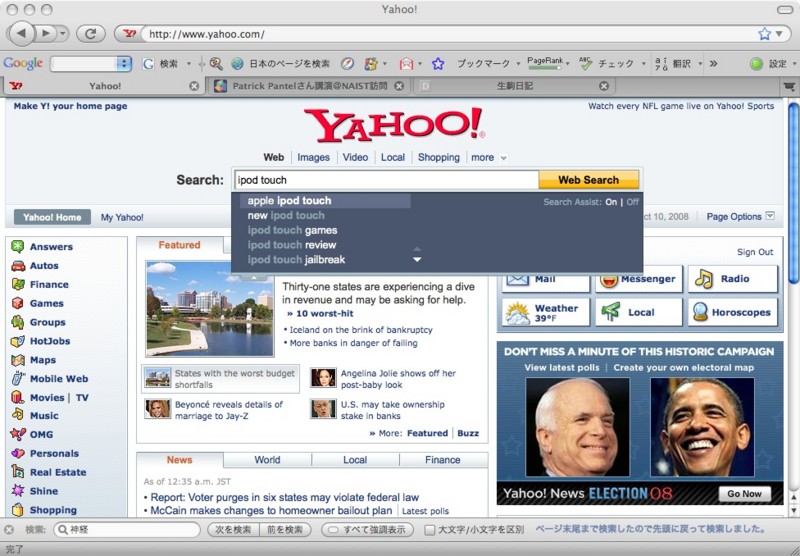The width and height of the screenshot is (800, 556).
Task: Click the Google toolbar magnifier search icon
Action: pyautogui.click(x=216, y=64)
